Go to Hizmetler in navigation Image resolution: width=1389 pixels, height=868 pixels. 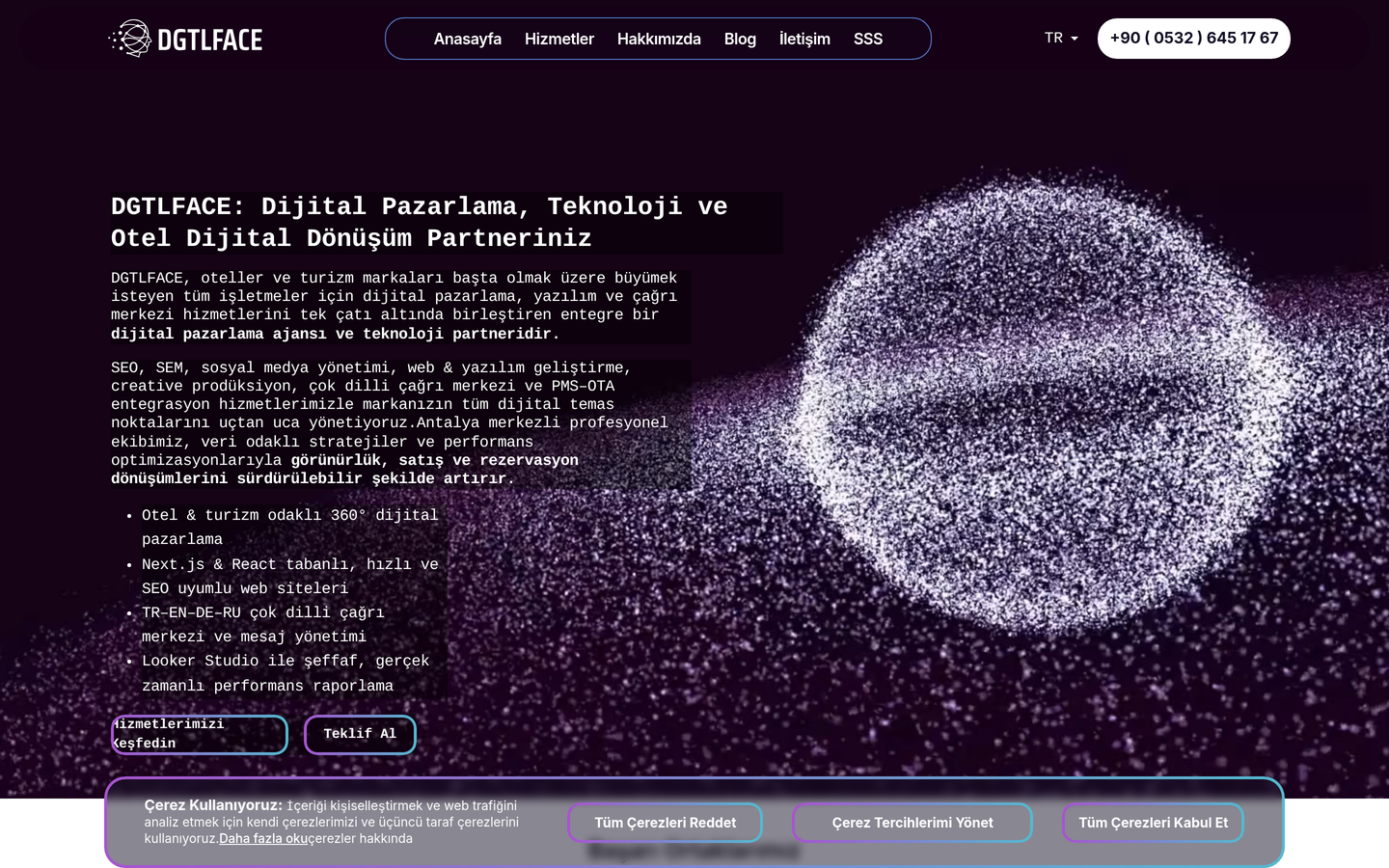[559, 39]
